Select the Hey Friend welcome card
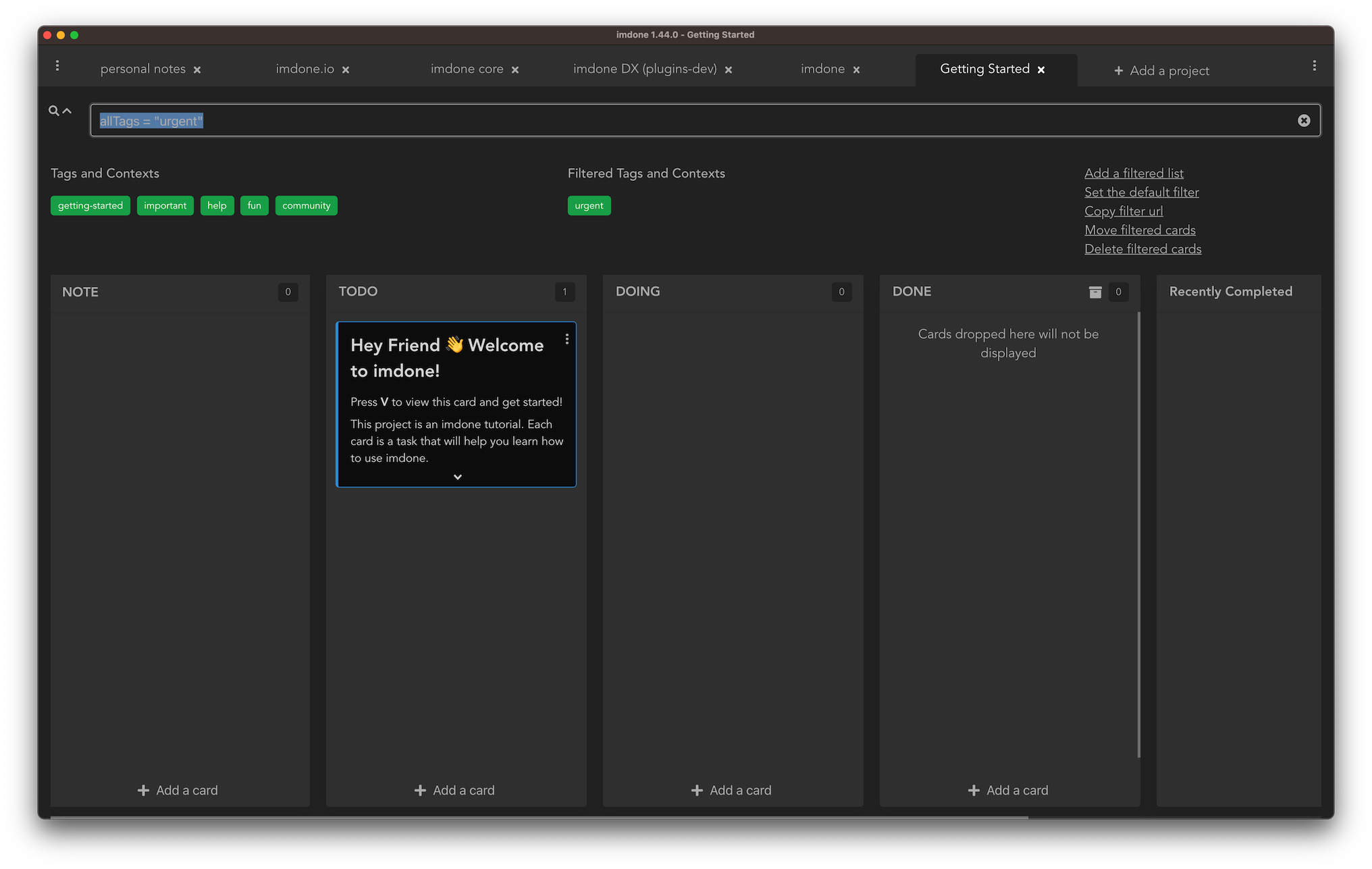 [x=456, y=404]
